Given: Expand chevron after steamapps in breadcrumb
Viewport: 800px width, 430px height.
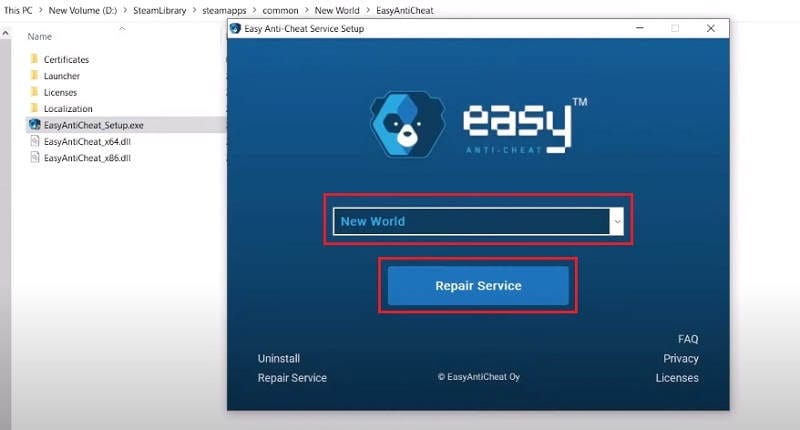Looking at the screenshot, I should pos(255,10).
